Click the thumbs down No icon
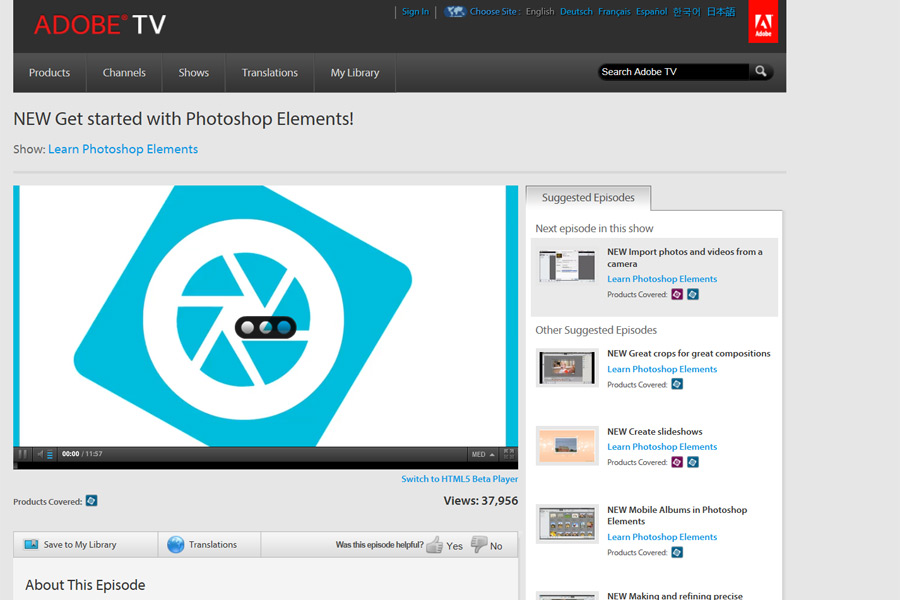This screenshot has width=900, height=600. coord(478,545)
